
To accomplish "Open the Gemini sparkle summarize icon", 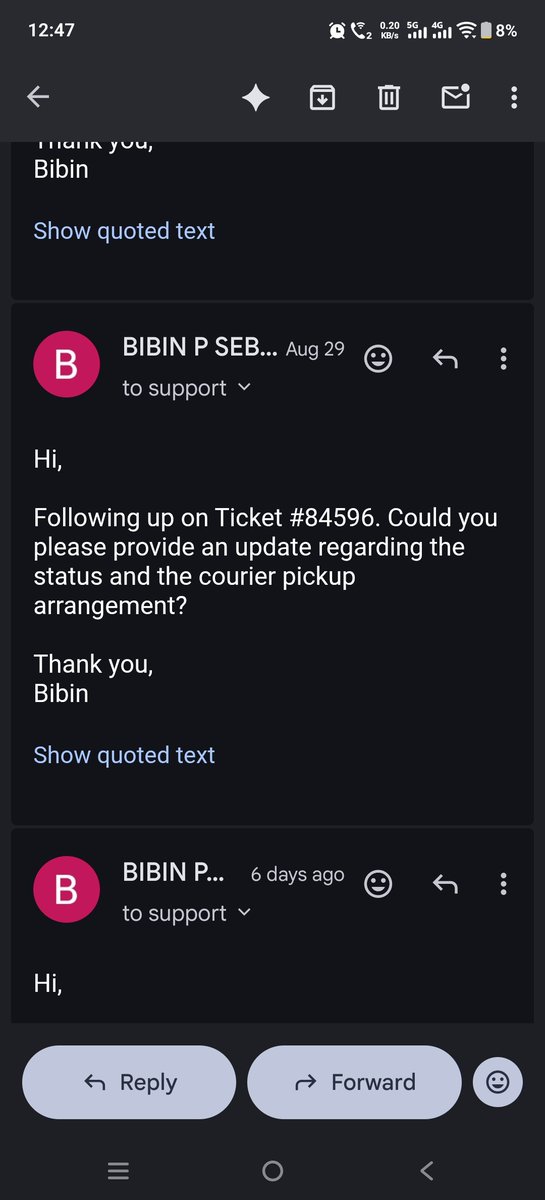I will click(x=256, y=97).
